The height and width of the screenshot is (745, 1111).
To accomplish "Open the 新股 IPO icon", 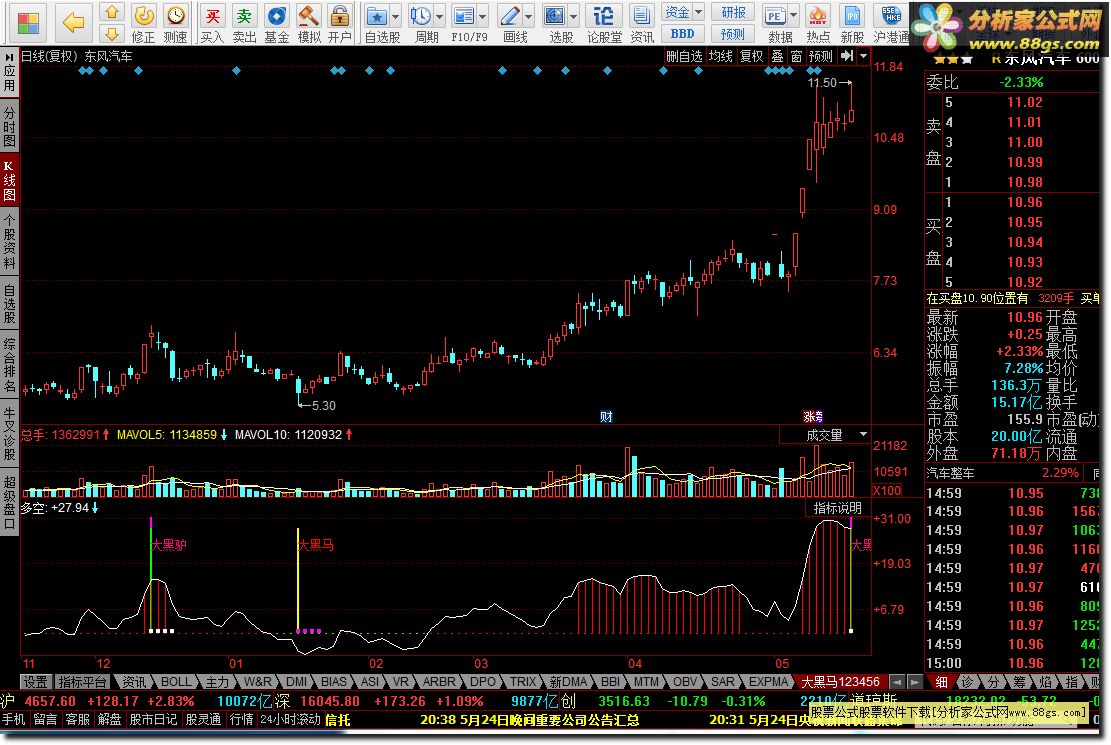I will click(852, 23).
